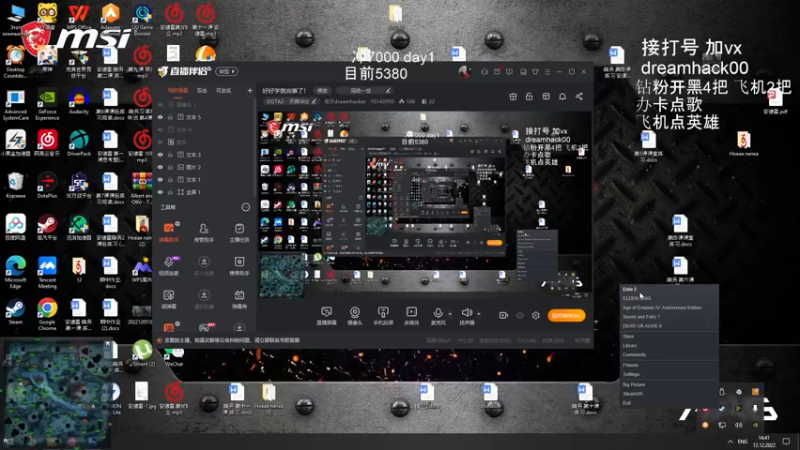Hide the 文本 1 source layer

(160, 180)
